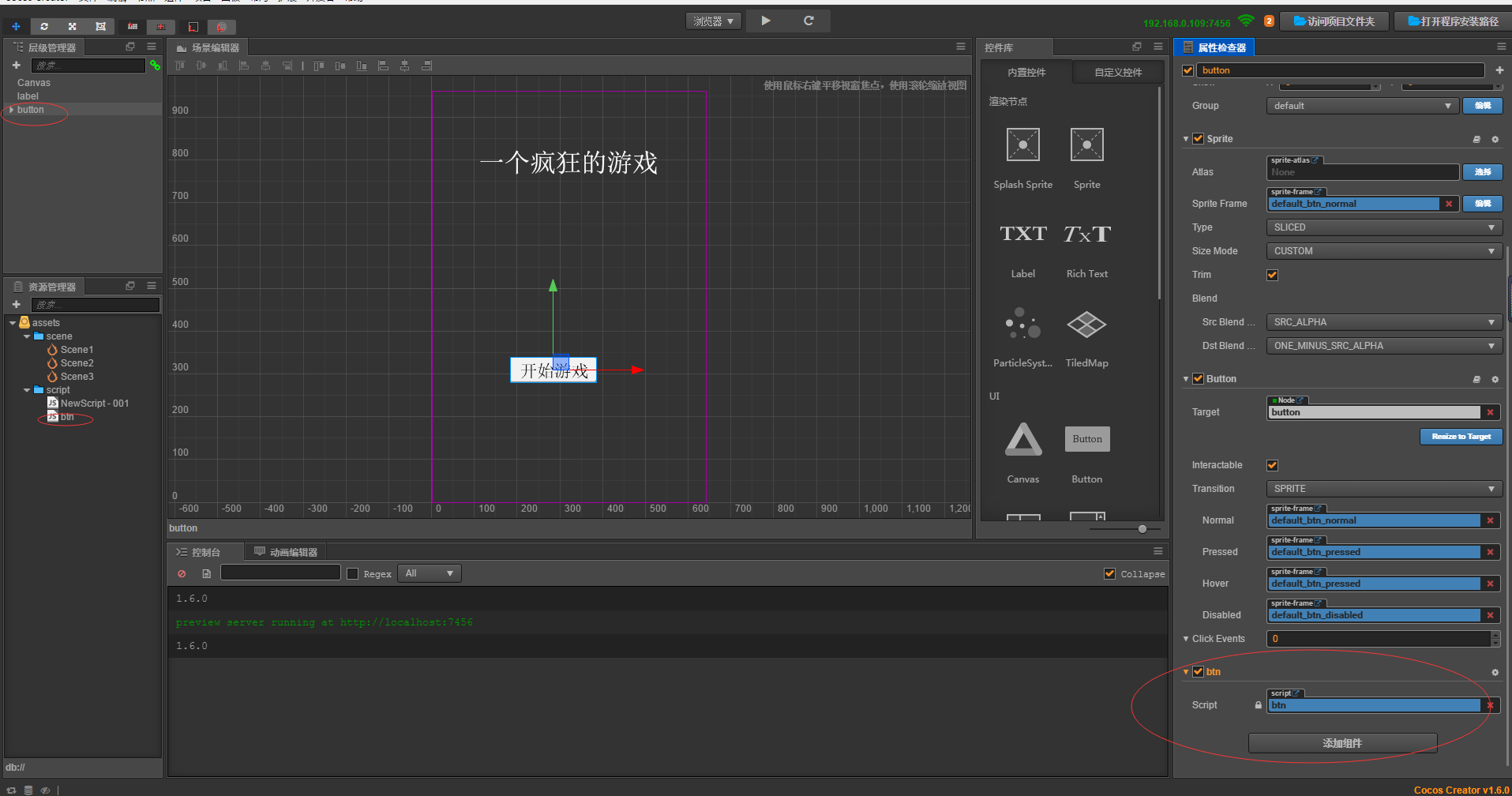Switch to the animation editor tab
Image resolution: width=1512 pixels, height=796 pixels.
point(286,552)
